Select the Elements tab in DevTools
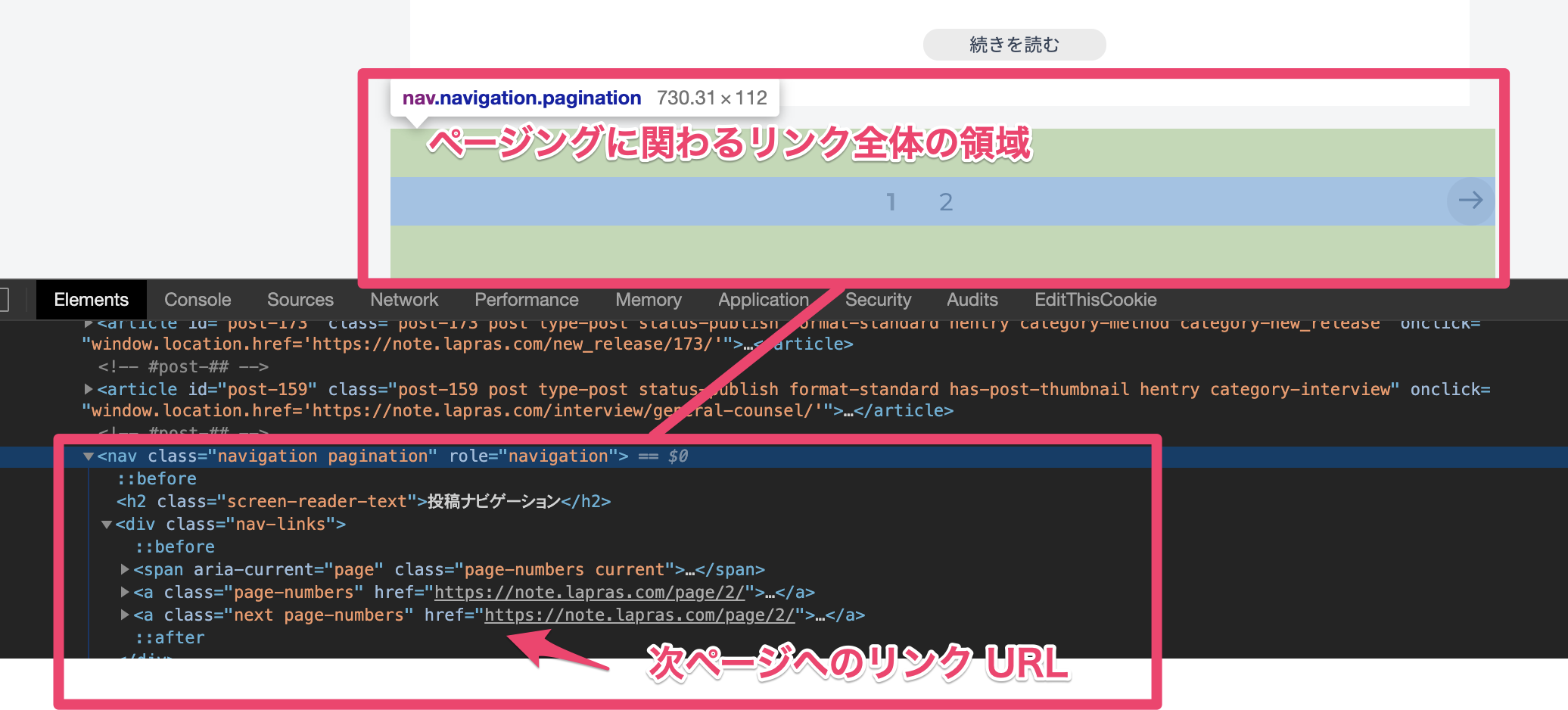1568x710 pixels. [x=91, y=299]
